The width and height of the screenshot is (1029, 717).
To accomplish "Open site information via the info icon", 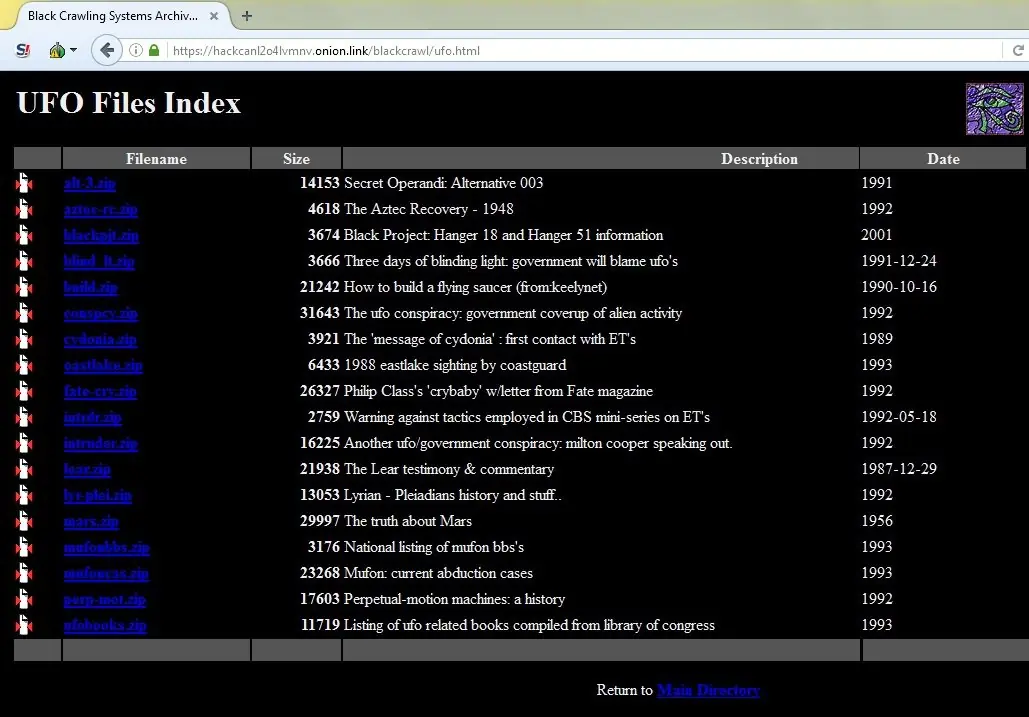I will 136,51.
